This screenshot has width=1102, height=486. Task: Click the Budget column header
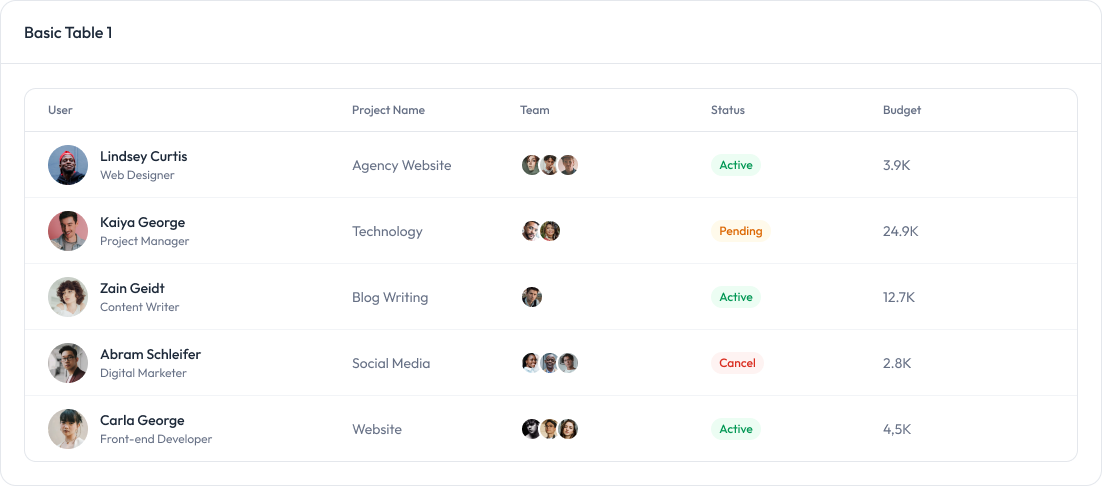902,110
